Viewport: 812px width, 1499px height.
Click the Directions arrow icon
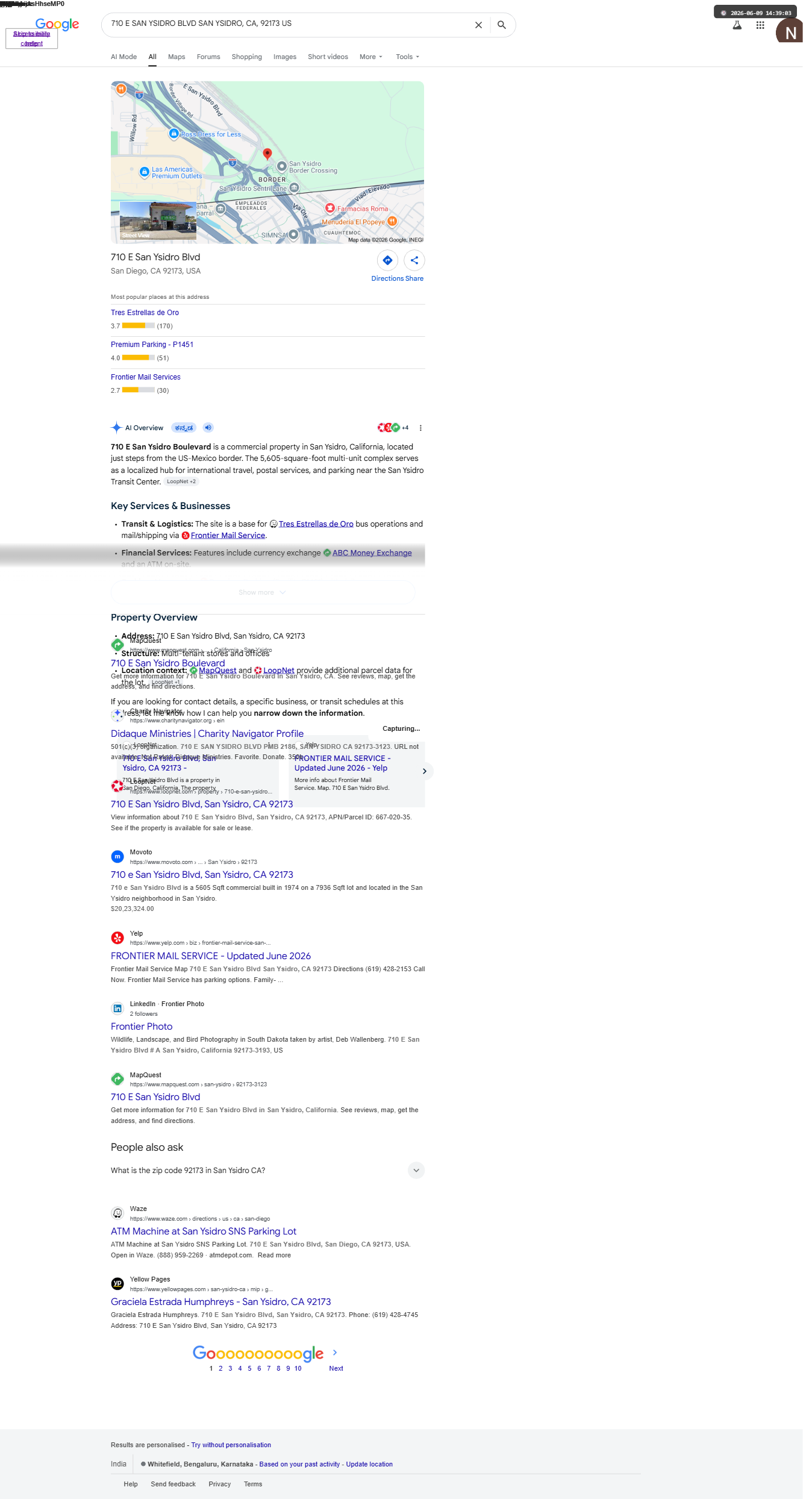coord(387,260)
